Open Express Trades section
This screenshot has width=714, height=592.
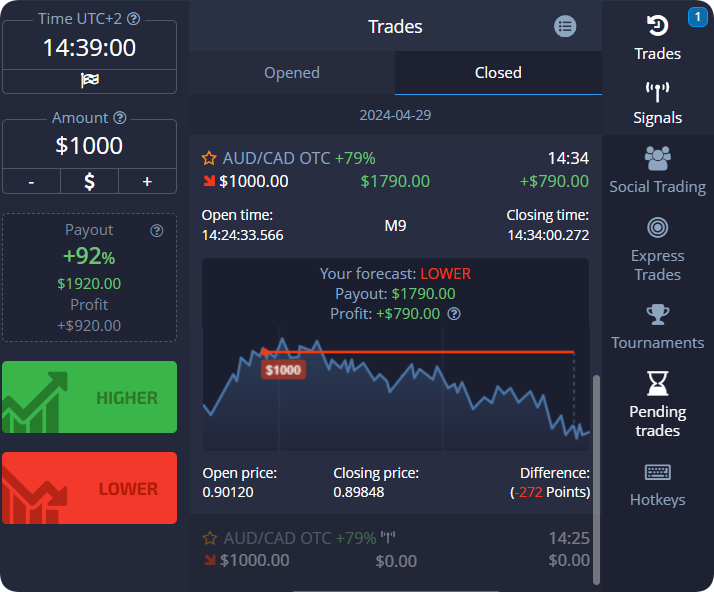657,228
